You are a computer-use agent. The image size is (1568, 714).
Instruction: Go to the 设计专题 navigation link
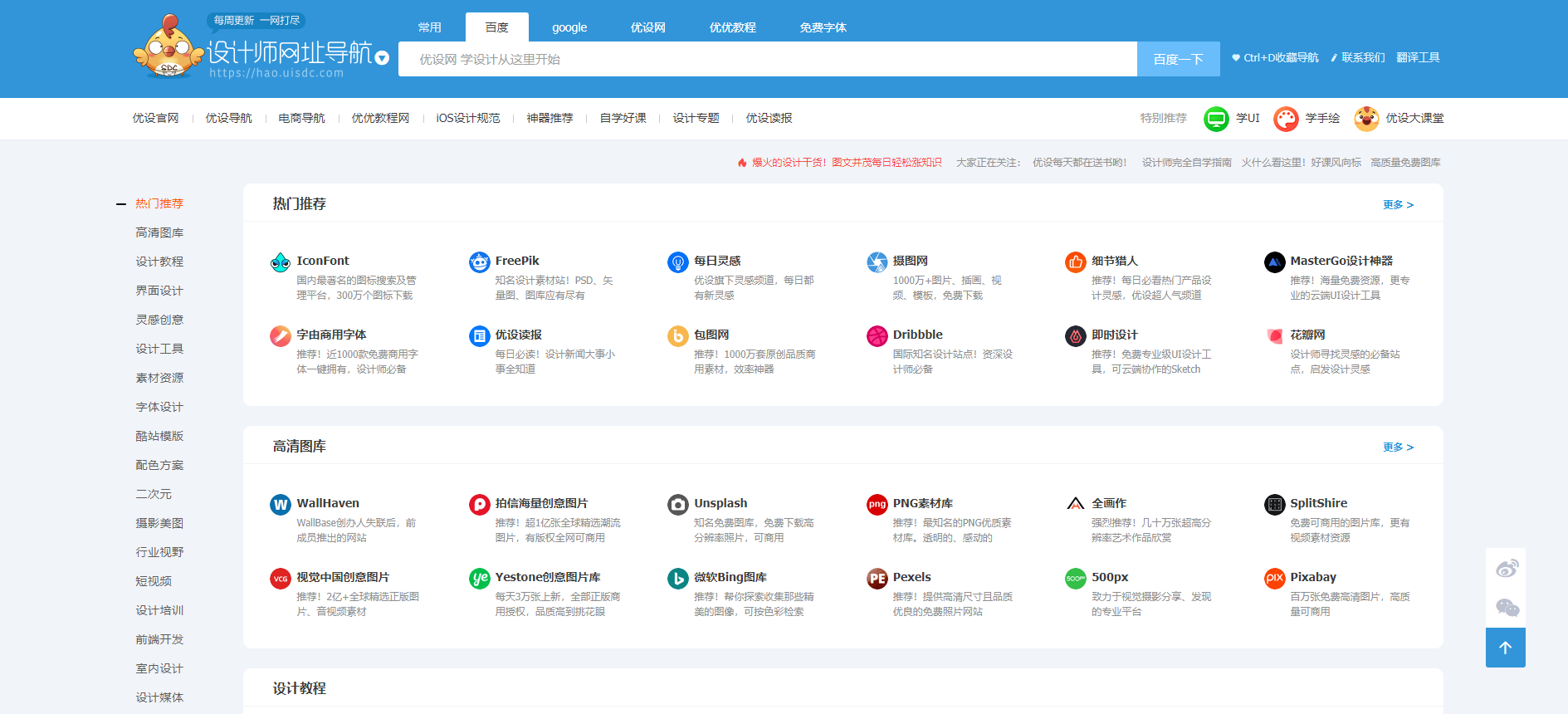tap(696, 119)
